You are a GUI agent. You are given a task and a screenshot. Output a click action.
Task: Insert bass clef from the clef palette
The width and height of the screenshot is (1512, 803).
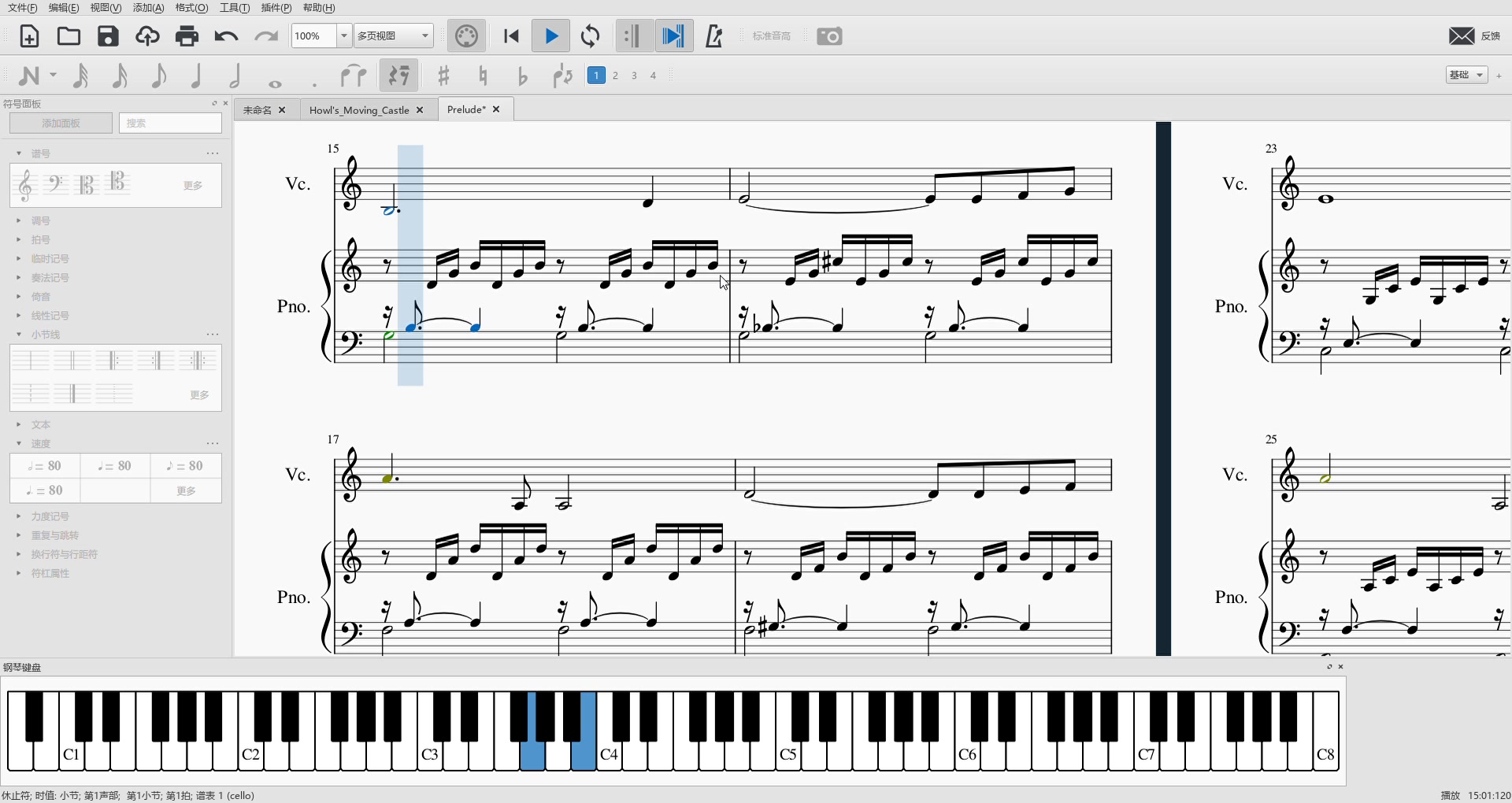[x=55, y=184]
